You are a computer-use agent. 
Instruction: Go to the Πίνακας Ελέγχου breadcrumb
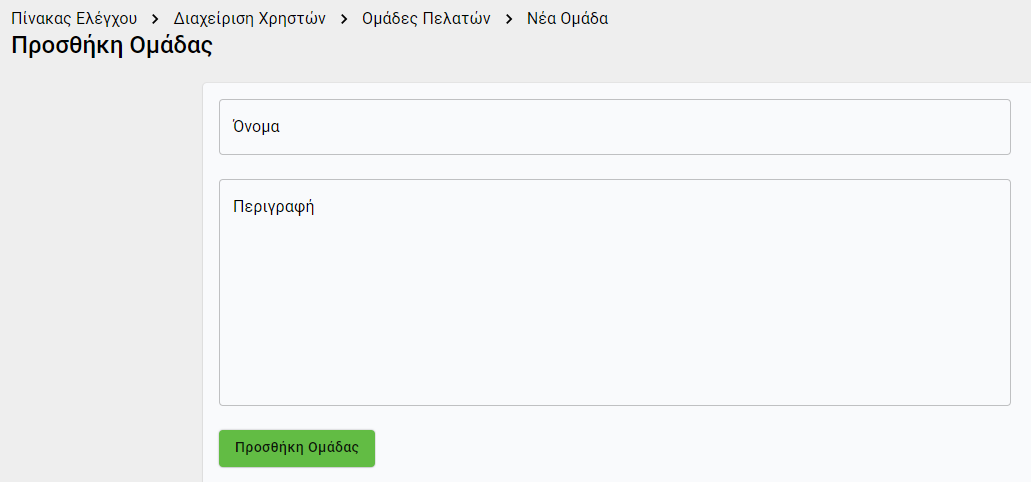[x=74, y=18]
